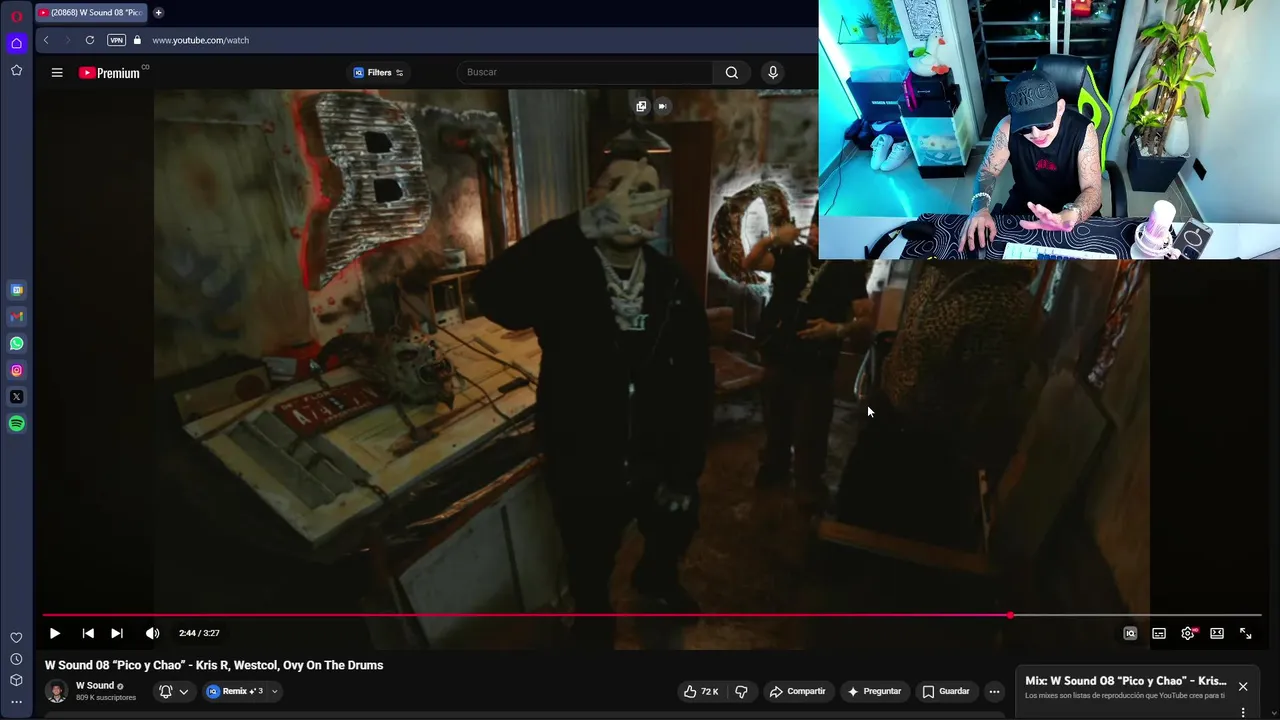Open X (Twitter) from the sidebar
Viewport: 1280px width, 720px height.
pyautogui.click(x=16, y=397)
